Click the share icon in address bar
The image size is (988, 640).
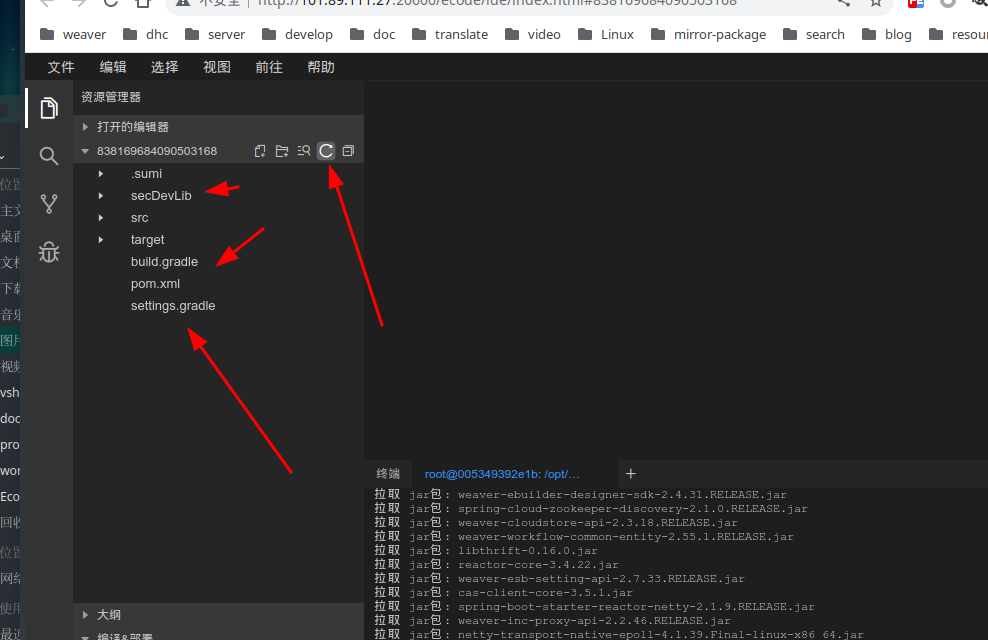pyautogui.click(x=844, y=3)
